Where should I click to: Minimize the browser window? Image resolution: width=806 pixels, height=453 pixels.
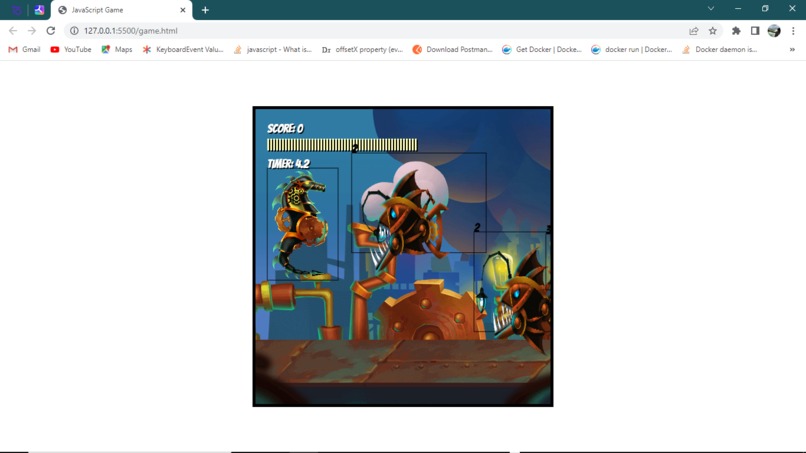738,9
